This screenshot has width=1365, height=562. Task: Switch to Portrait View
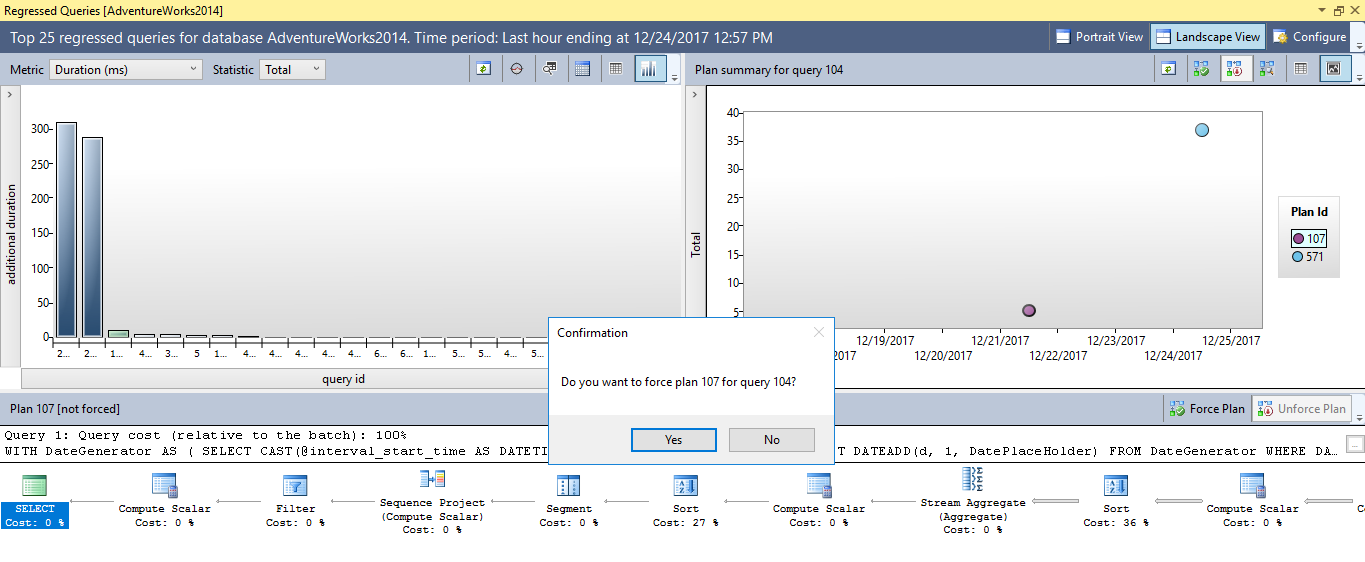tap(1098, 37)
